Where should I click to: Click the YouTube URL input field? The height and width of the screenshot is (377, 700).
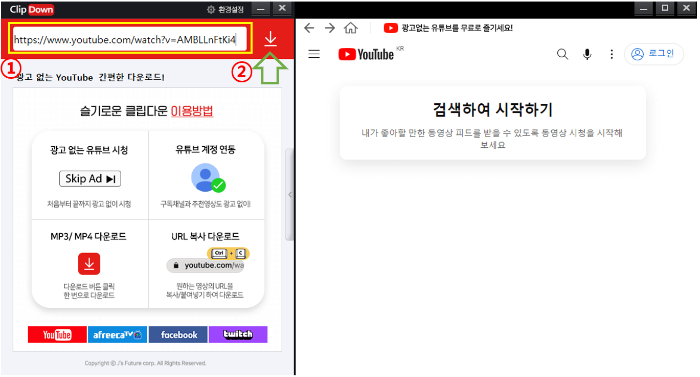tap(130, 39)
